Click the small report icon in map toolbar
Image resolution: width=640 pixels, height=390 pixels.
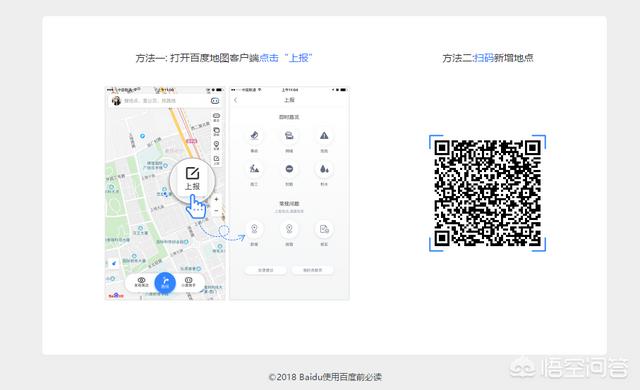[216, 160]
